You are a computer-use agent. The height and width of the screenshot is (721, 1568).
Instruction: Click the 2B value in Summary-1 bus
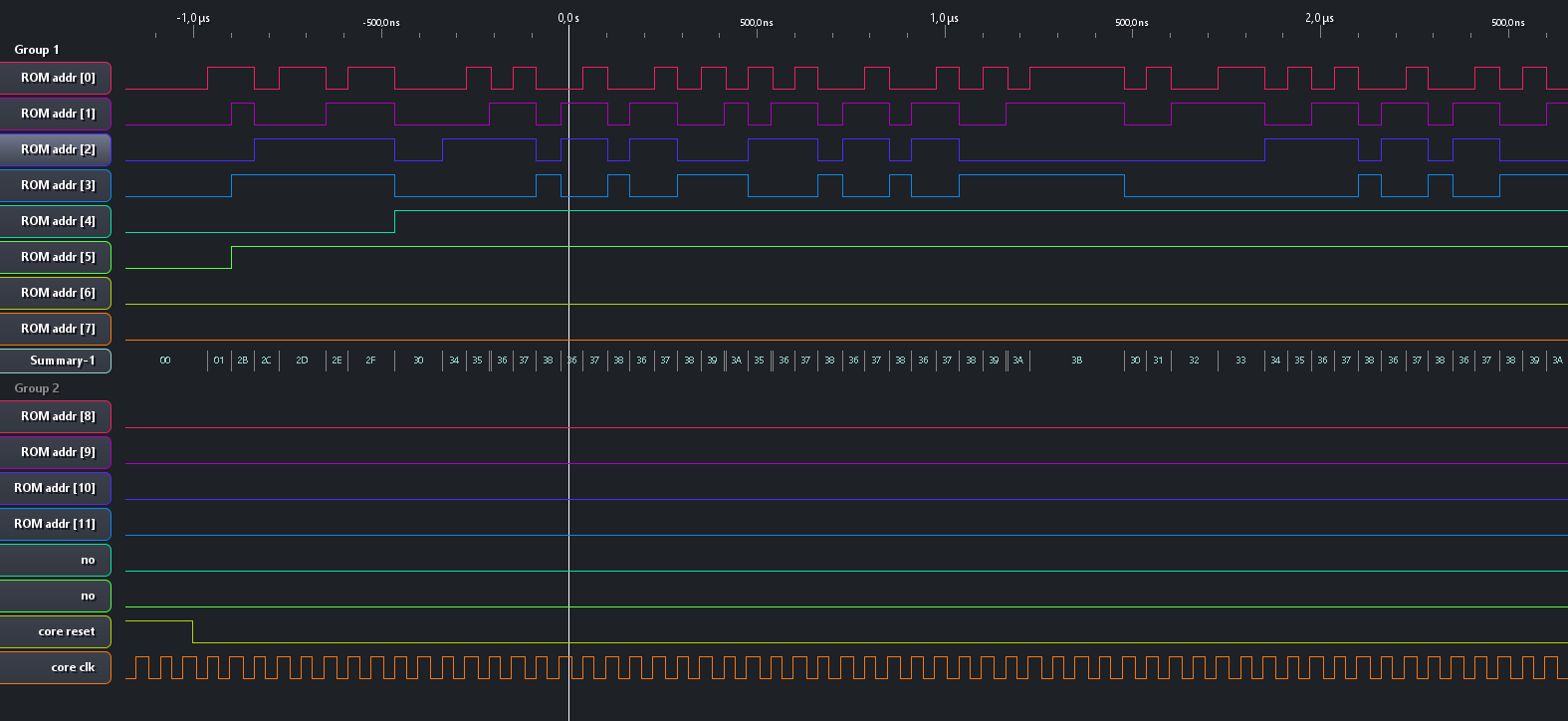pyautogui.click(x=243, y=360)
